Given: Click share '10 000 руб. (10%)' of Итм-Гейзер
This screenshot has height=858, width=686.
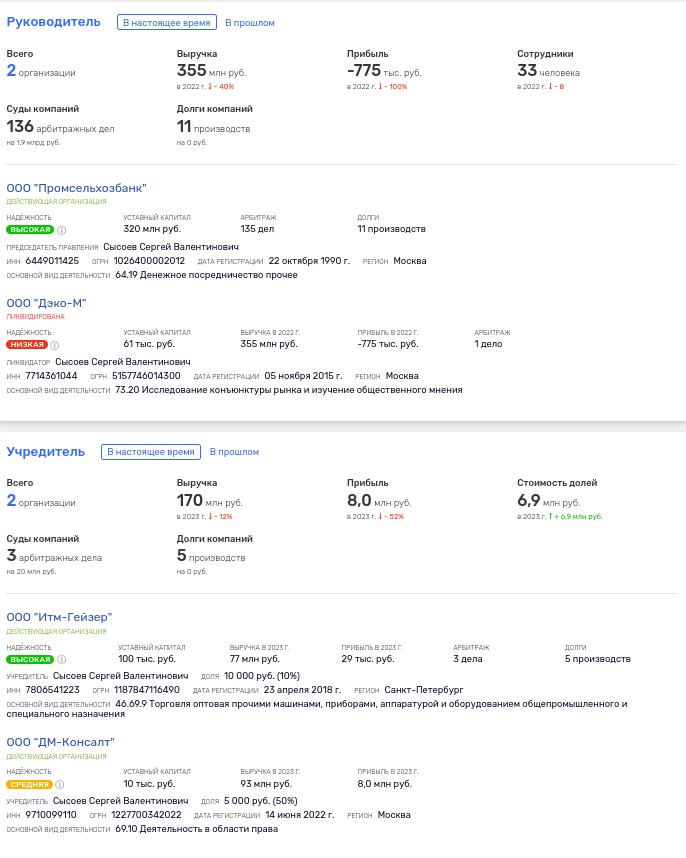Looking at the screenshot, I should click(x=261, y=676).
